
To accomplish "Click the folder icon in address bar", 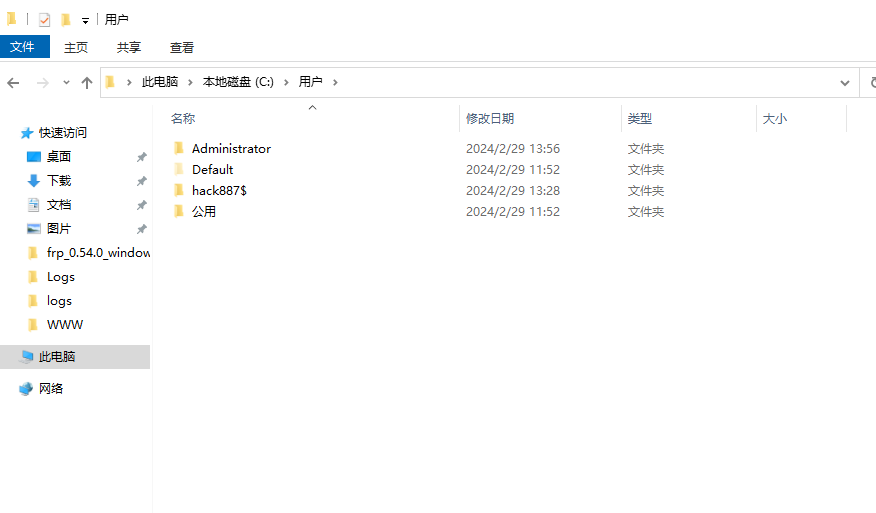I will [x=111, y=82].
